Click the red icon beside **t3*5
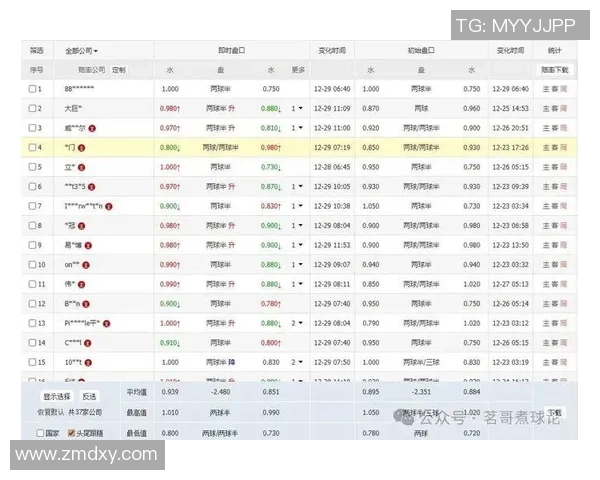The height and width of the screenshot is (480, 600). point(91,187)
